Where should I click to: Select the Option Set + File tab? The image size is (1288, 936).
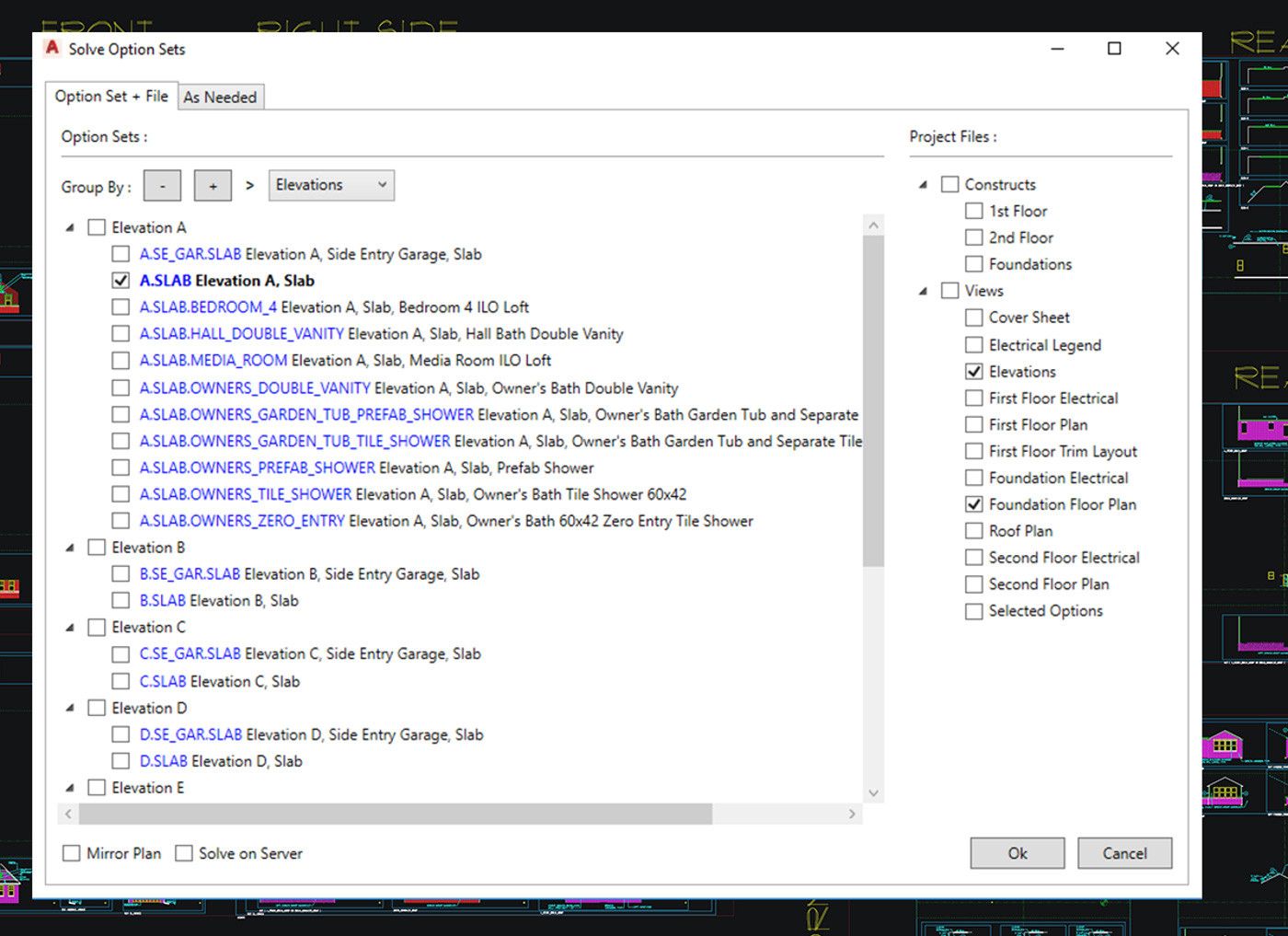pyautogui.click(x=111, y=96)
